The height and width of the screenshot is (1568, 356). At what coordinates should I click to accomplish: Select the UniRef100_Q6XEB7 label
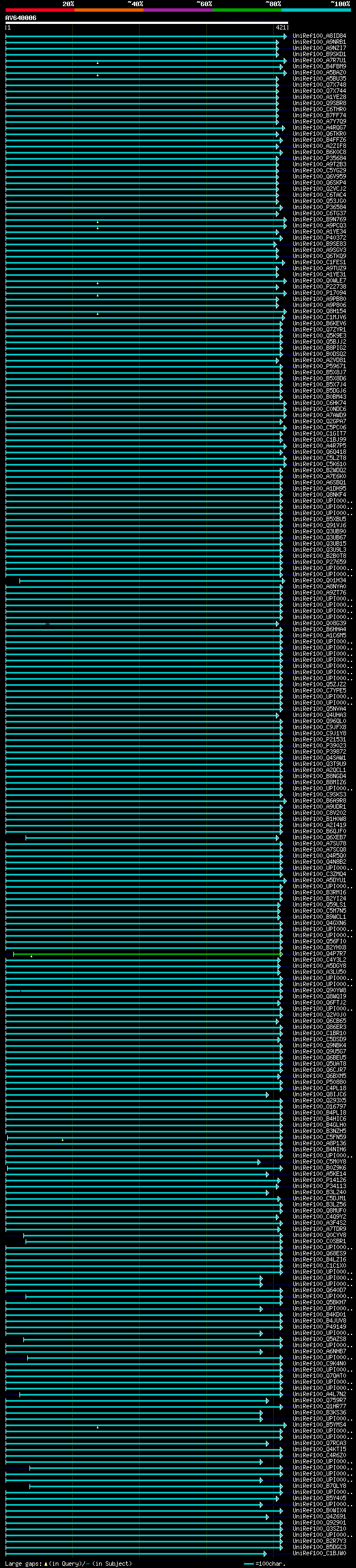(319, 837)
